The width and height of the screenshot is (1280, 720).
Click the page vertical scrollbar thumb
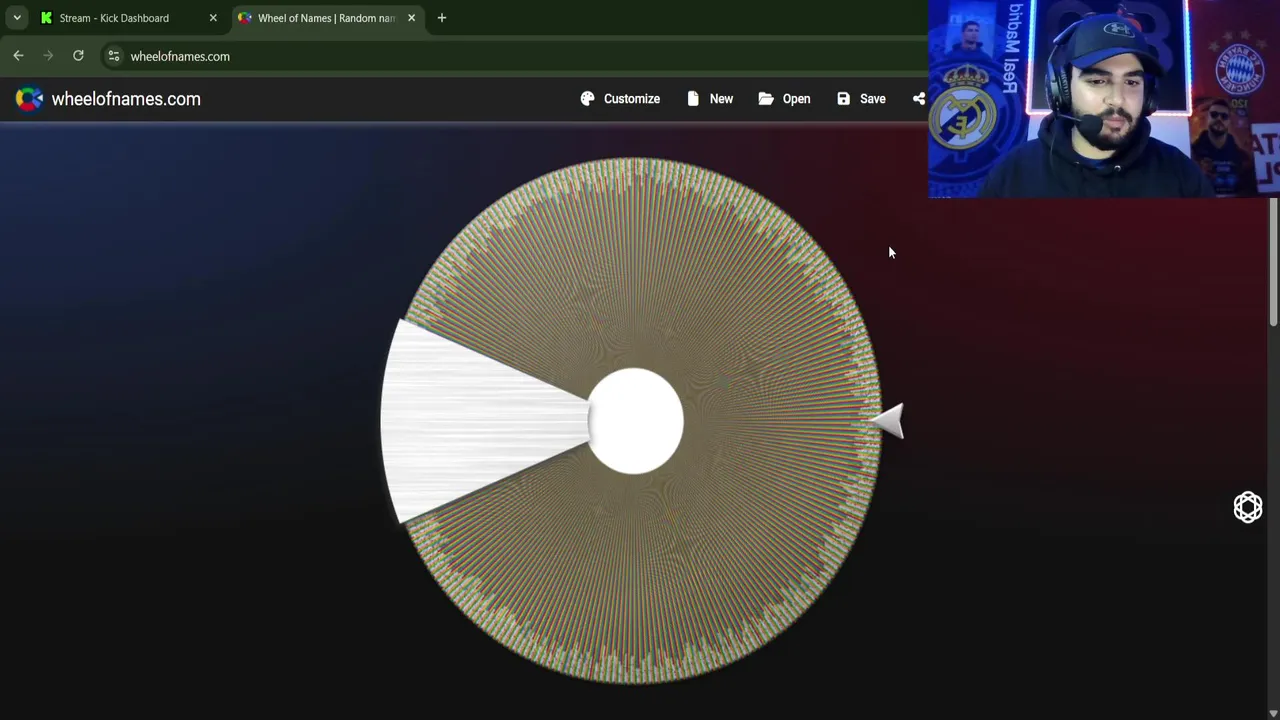[1273, 262]
